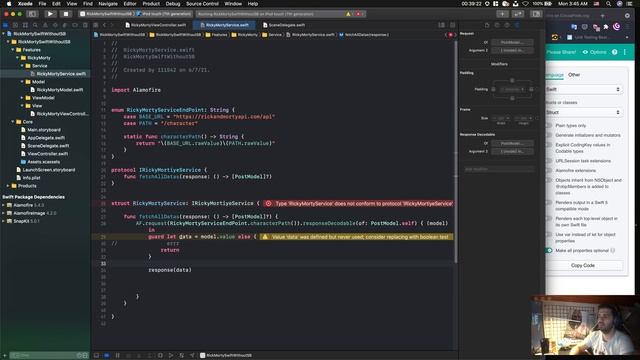Disable Make all properties optional
640x360 pixels.
click(x=549, y=250)
